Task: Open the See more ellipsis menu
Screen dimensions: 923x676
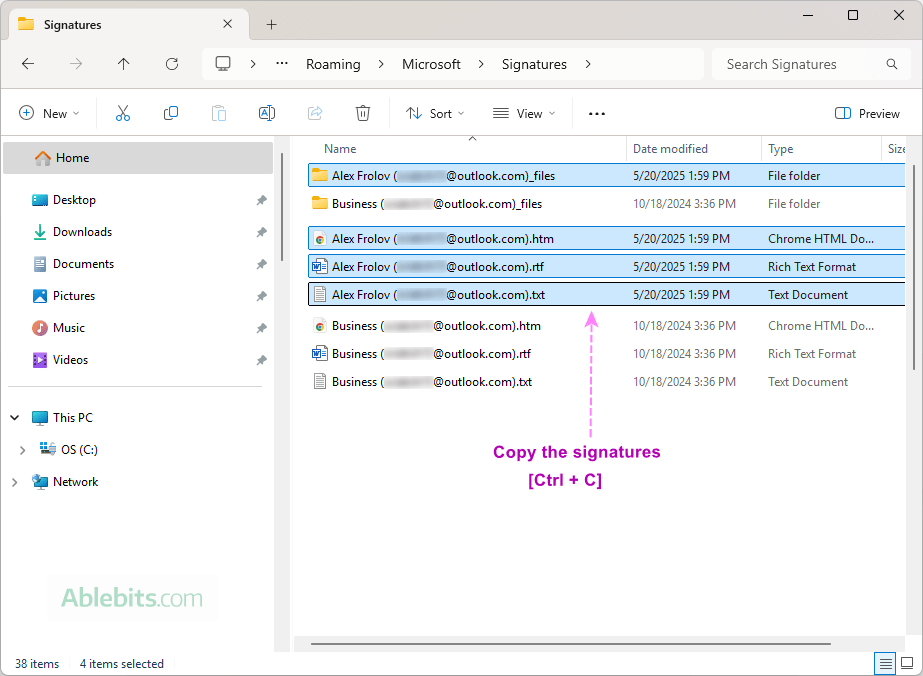Action: [x=597, y=114]
